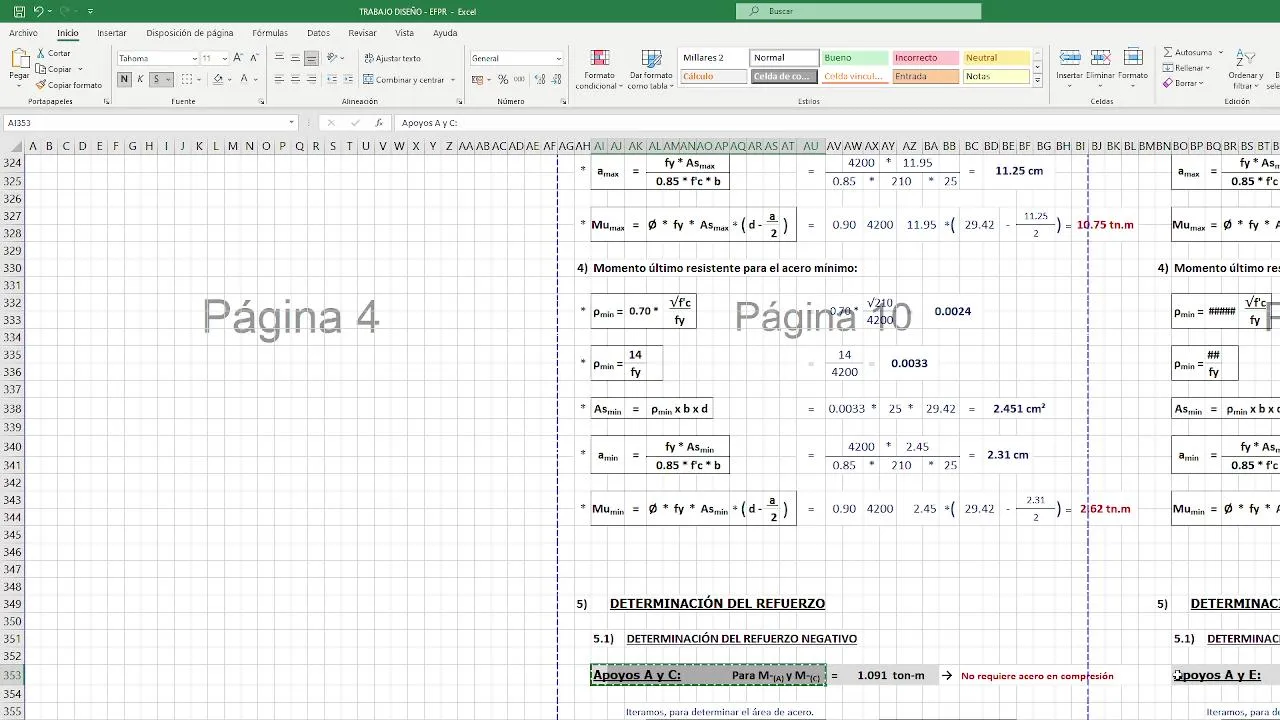
Task: Expand the cell styles gallery
Action: 1037,80
